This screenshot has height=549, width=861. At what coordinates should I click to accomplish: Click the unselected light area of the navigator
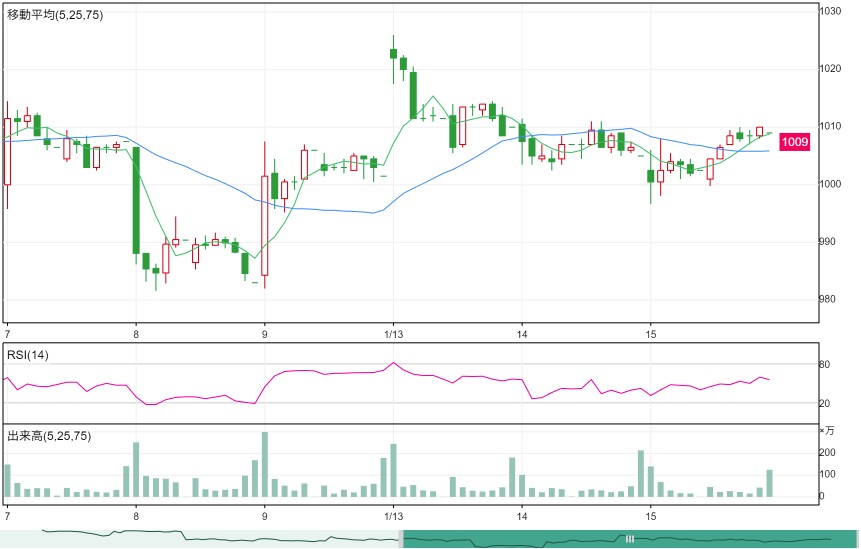(200, 539)
